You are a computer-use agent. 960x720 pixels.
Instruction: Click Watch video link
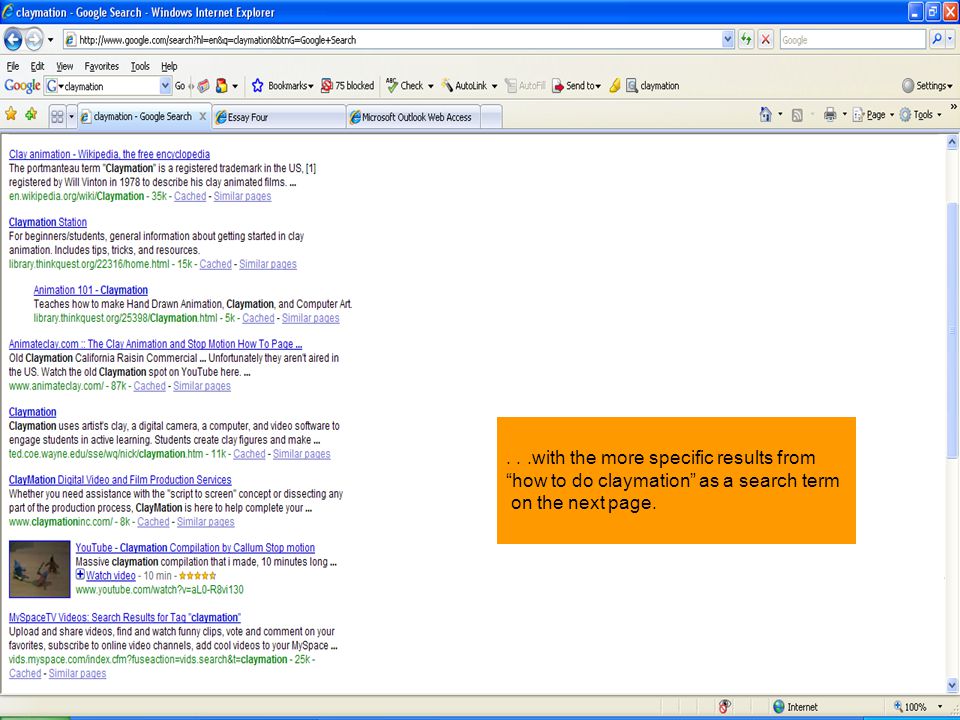click(111, 576)
